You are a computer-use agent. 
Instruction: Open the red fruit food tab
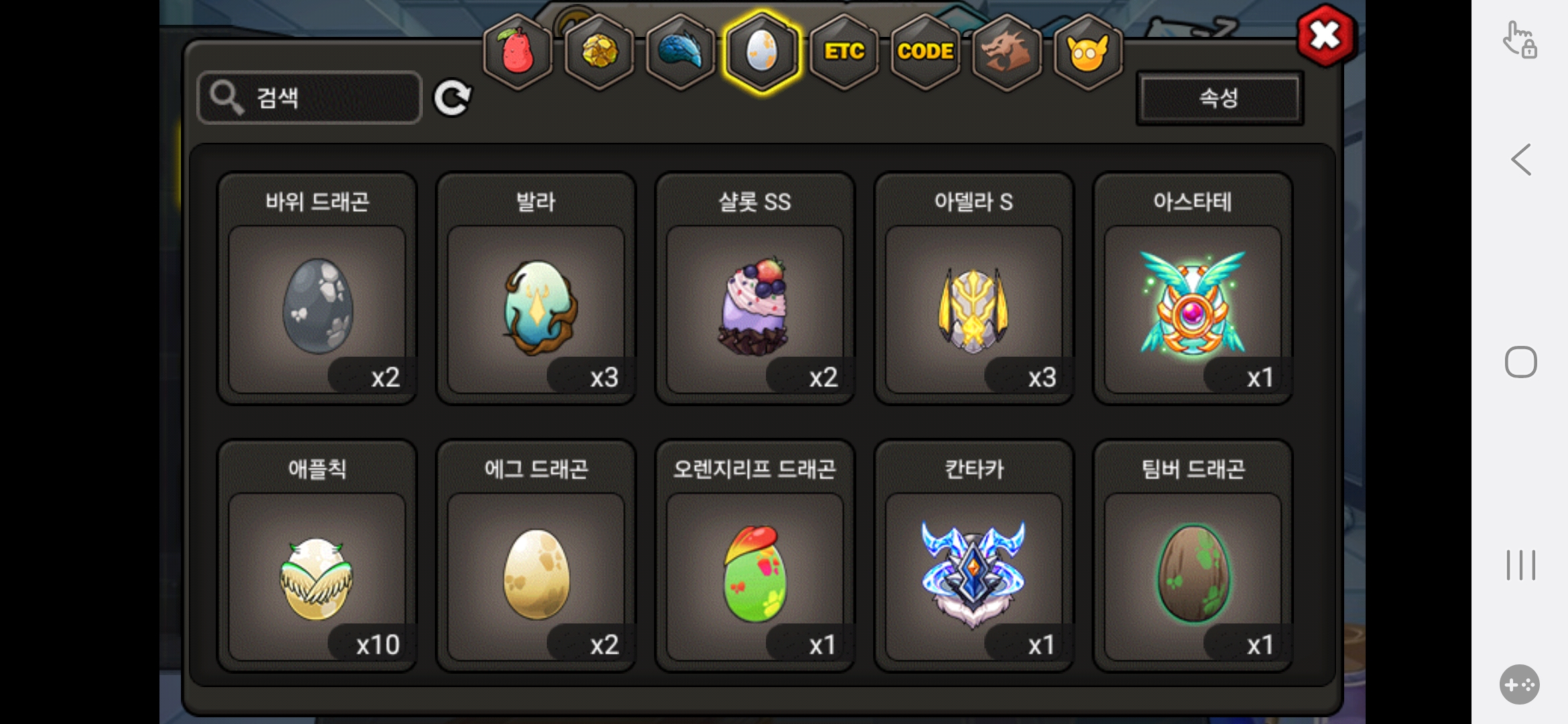[x=517, y=52]
